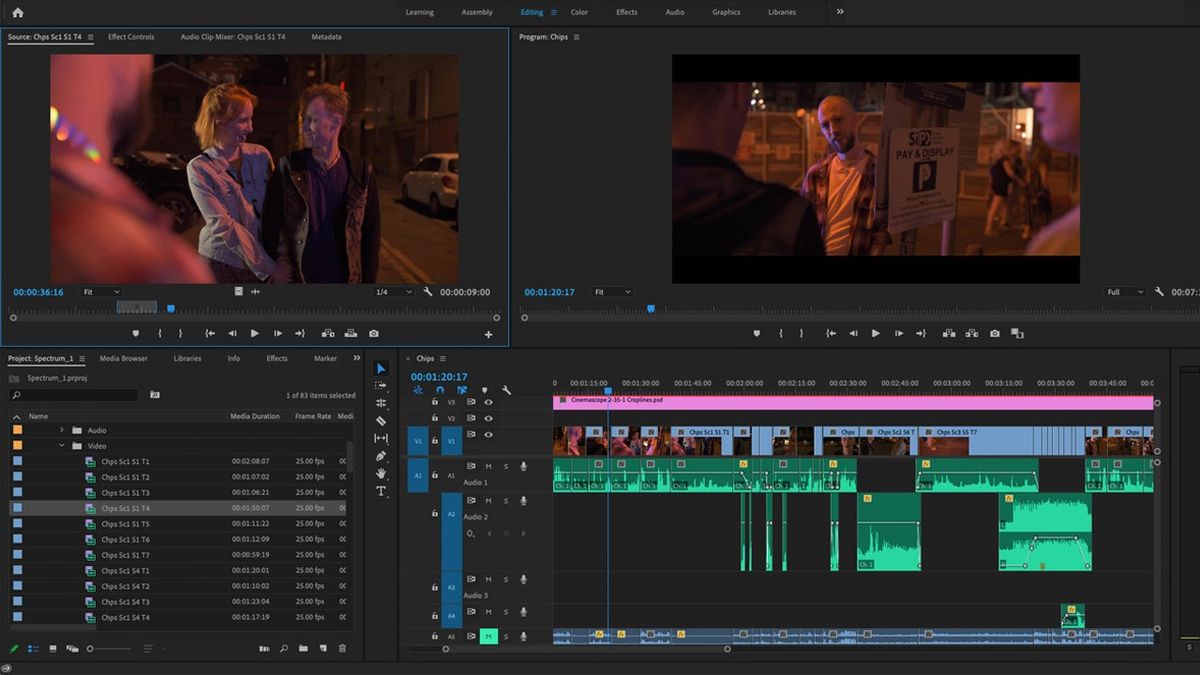Open the Effect Controls tab
The height and width of the screenshot is (675, 1200).
[x=130, y=36]
